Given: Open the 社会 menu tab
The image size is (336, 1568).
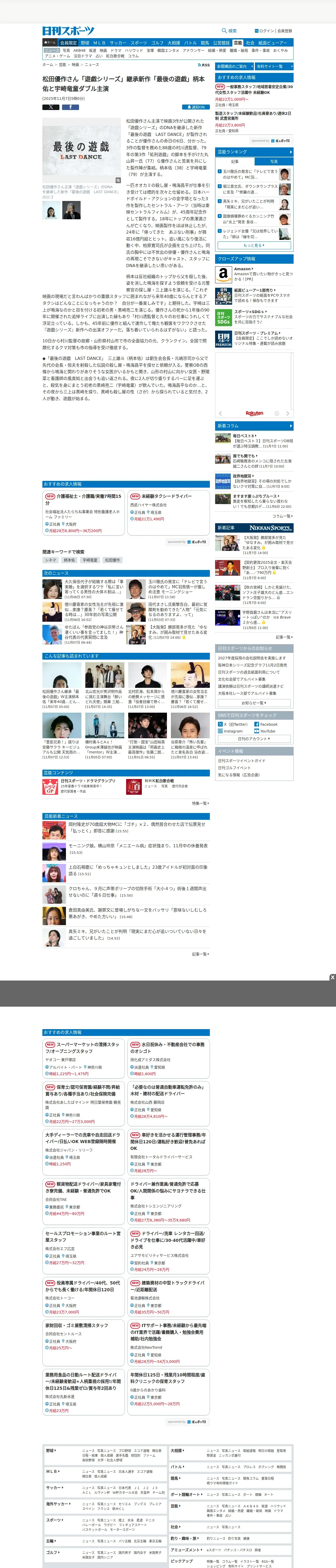Looking at the screenshot, I should pyautogui.click(x=250, y=43).
